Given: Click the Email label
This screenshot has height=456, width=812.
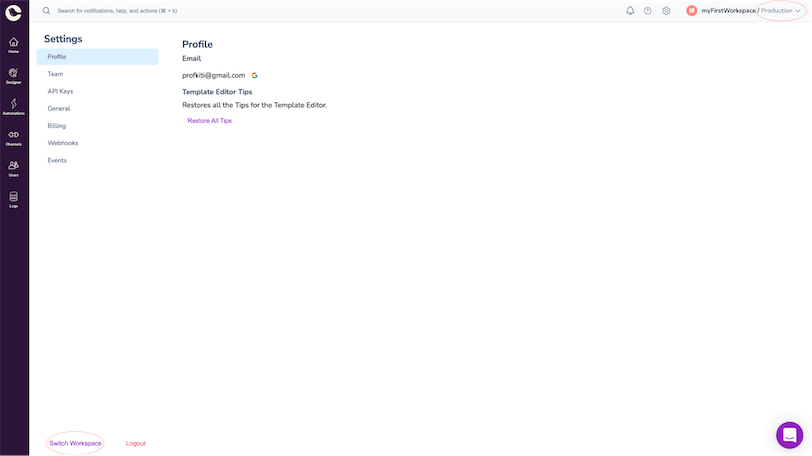Looking at the screenshot, I should [192, 58].
